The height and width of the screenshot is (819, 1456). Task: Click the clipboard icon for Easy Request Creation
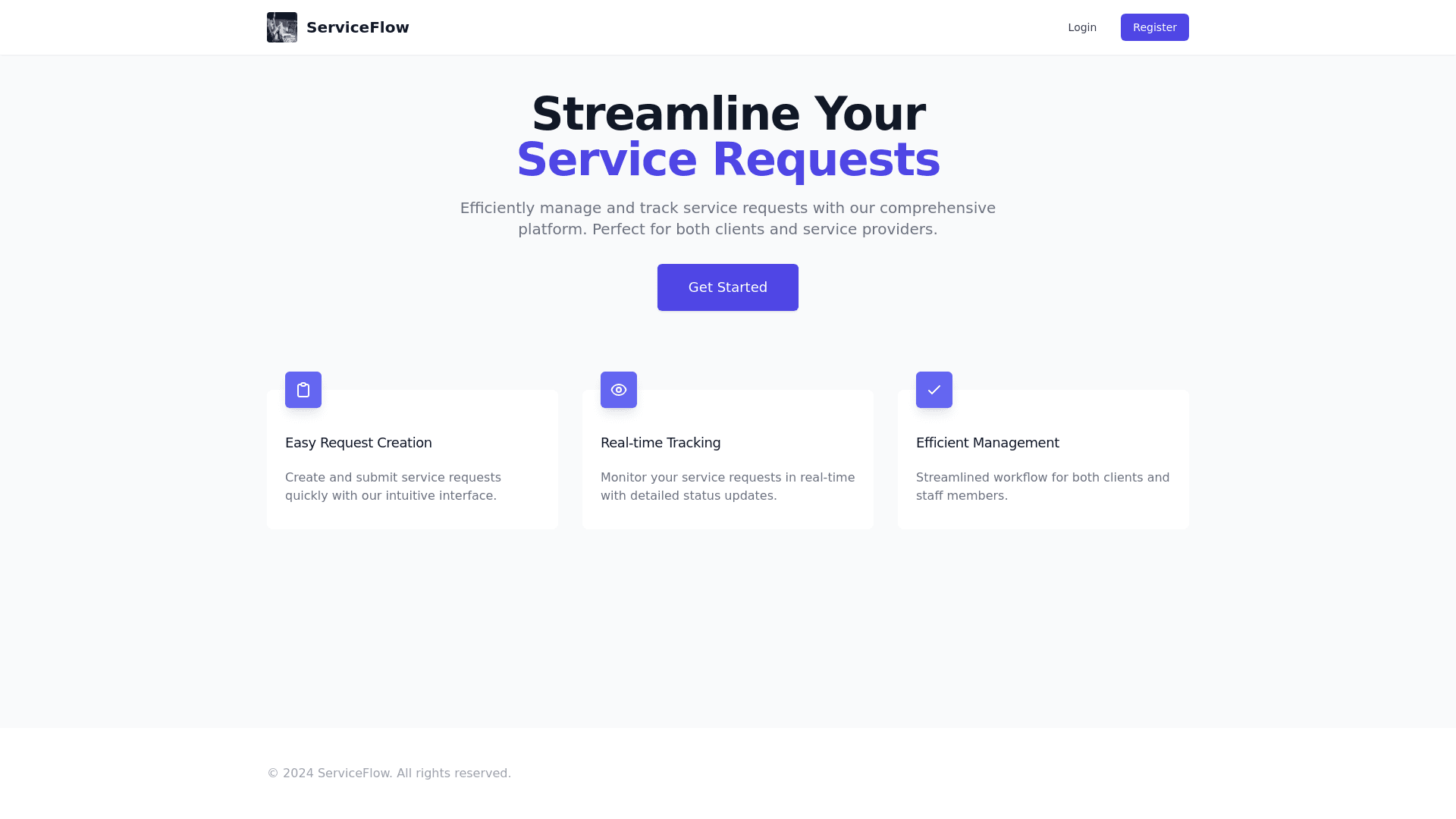click(x=303, y=390)
